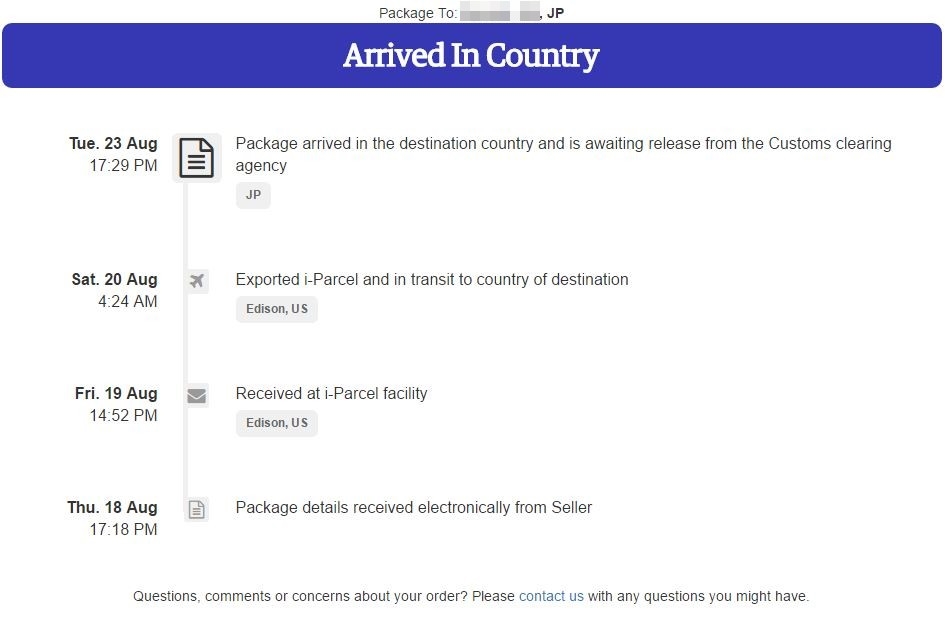Screen dimensions: 945x618
Task: Click the Package To destination line
Action: click(x=471, y=13)
